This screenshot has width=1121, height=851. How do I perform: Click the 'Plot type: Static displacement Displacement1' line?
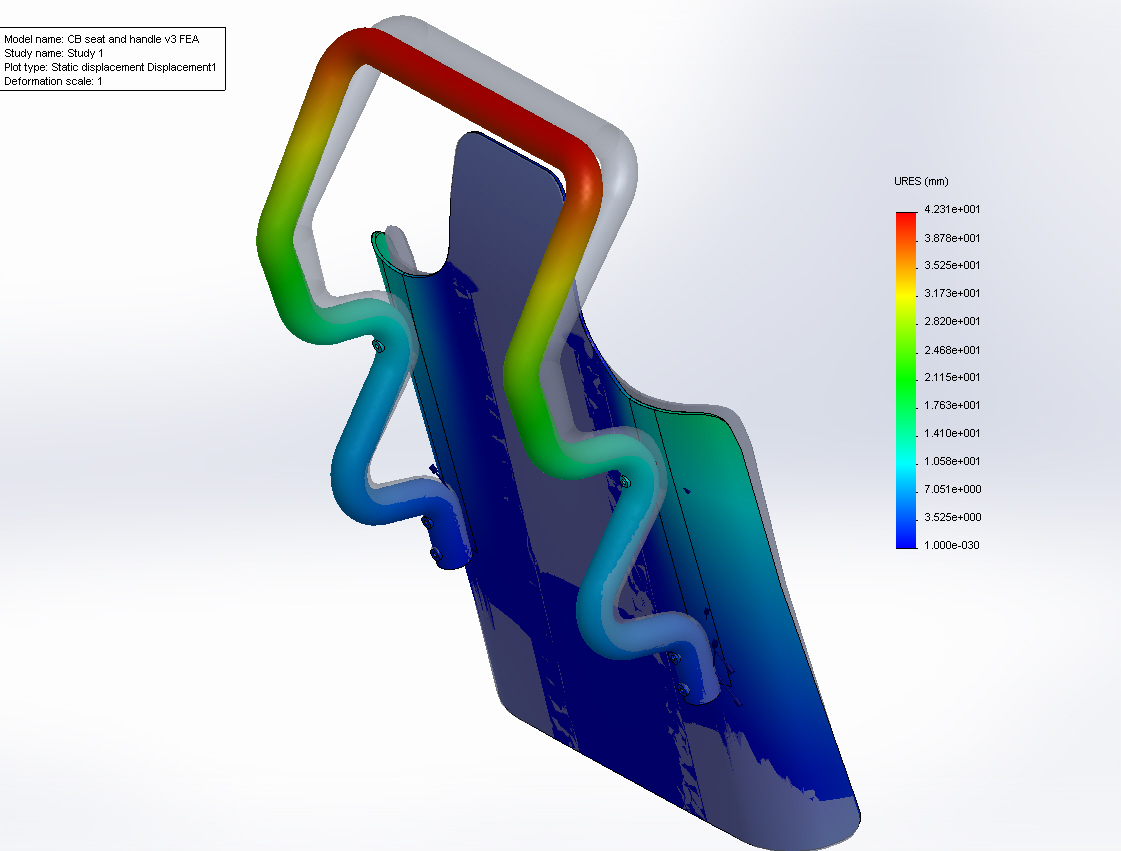pos(110,68)
